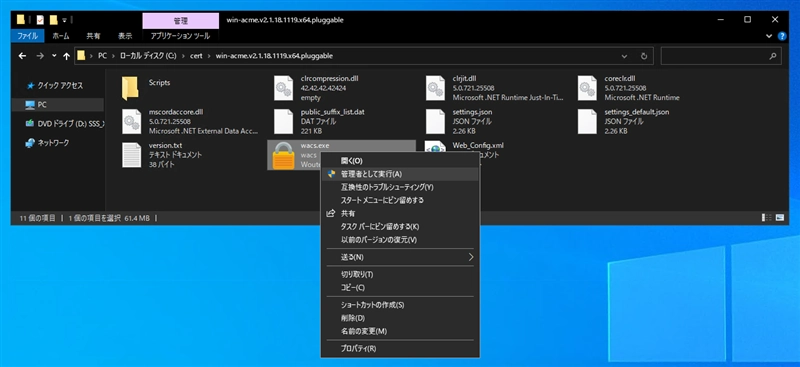The width and height of the screenshot is (800, 367).
Task: Open the 共有 ribbon tab
Action: [93, 36]
